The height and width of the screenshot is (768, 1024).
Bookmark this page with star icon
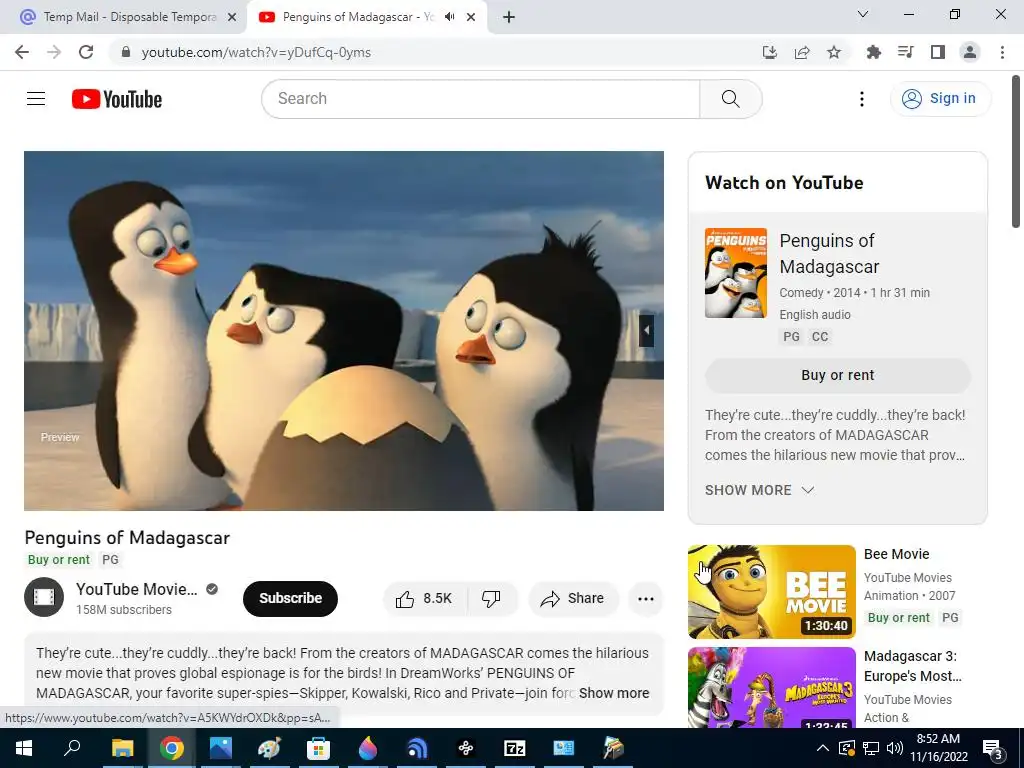coord(834,52)
